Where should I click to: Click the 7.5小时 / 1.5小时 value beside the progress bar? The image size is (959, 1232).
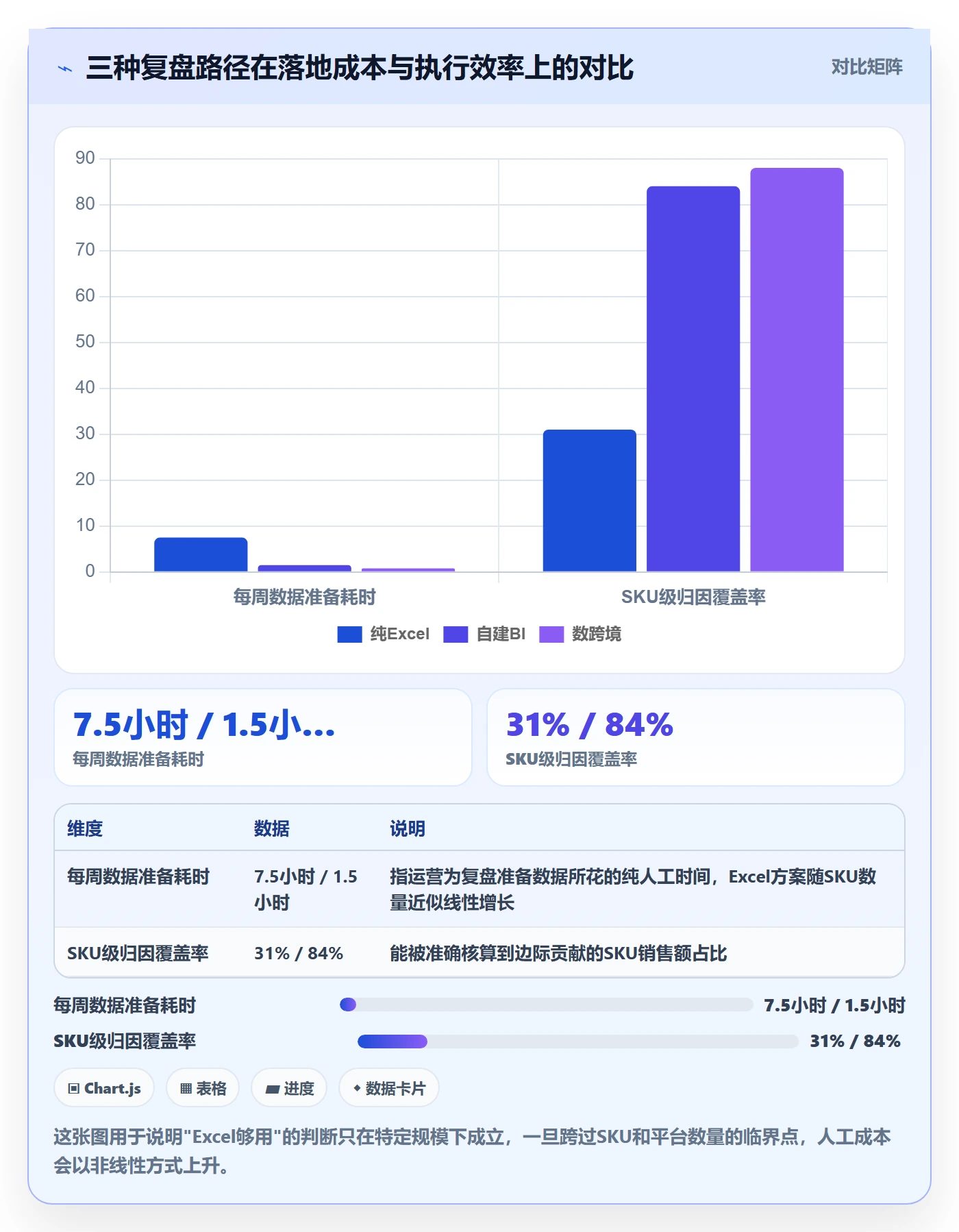tap(834, 1005)
